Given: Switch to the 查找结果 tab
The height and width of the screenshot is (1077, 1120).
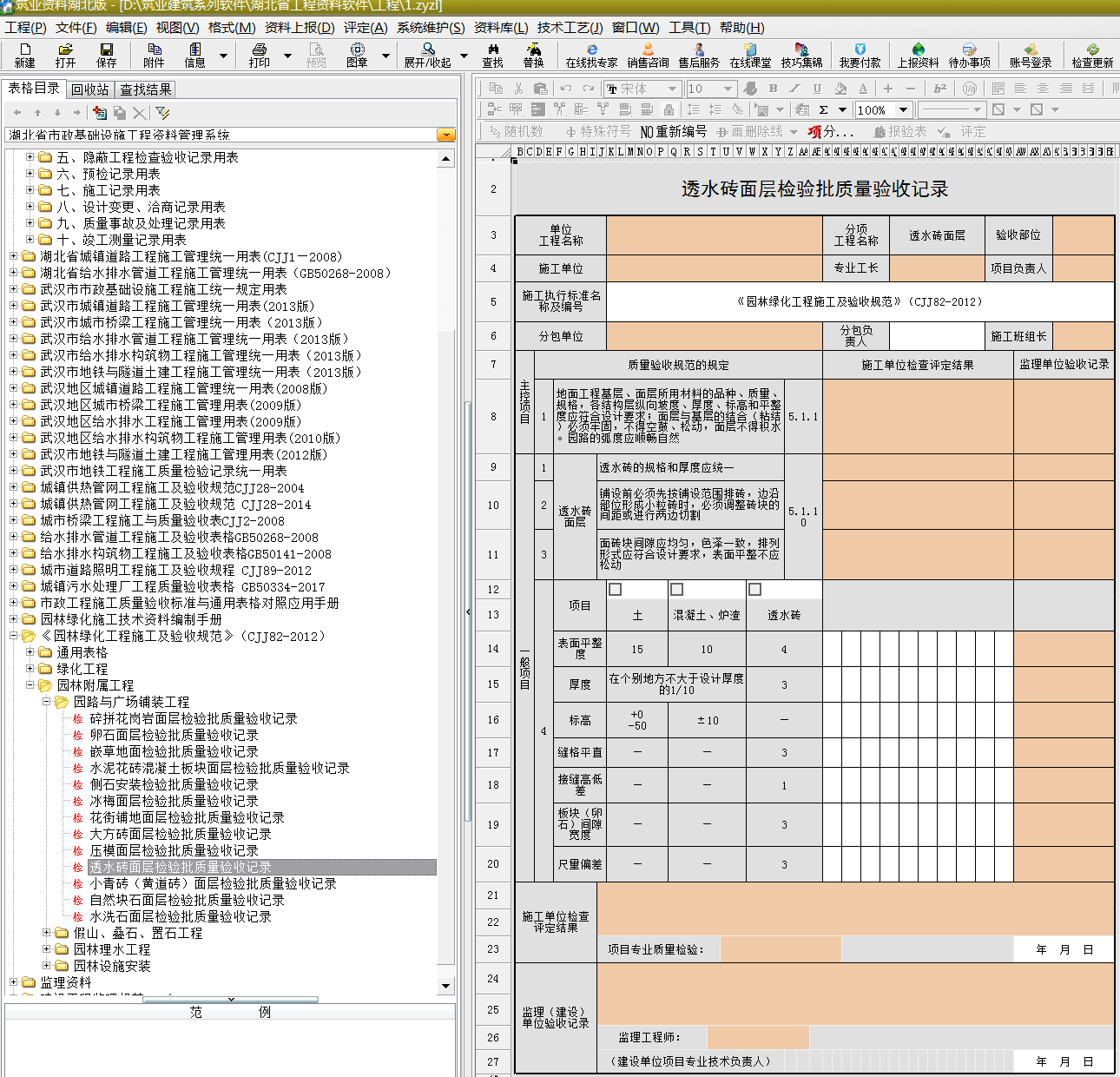Looking at the screenshot, I should (145, 89).
